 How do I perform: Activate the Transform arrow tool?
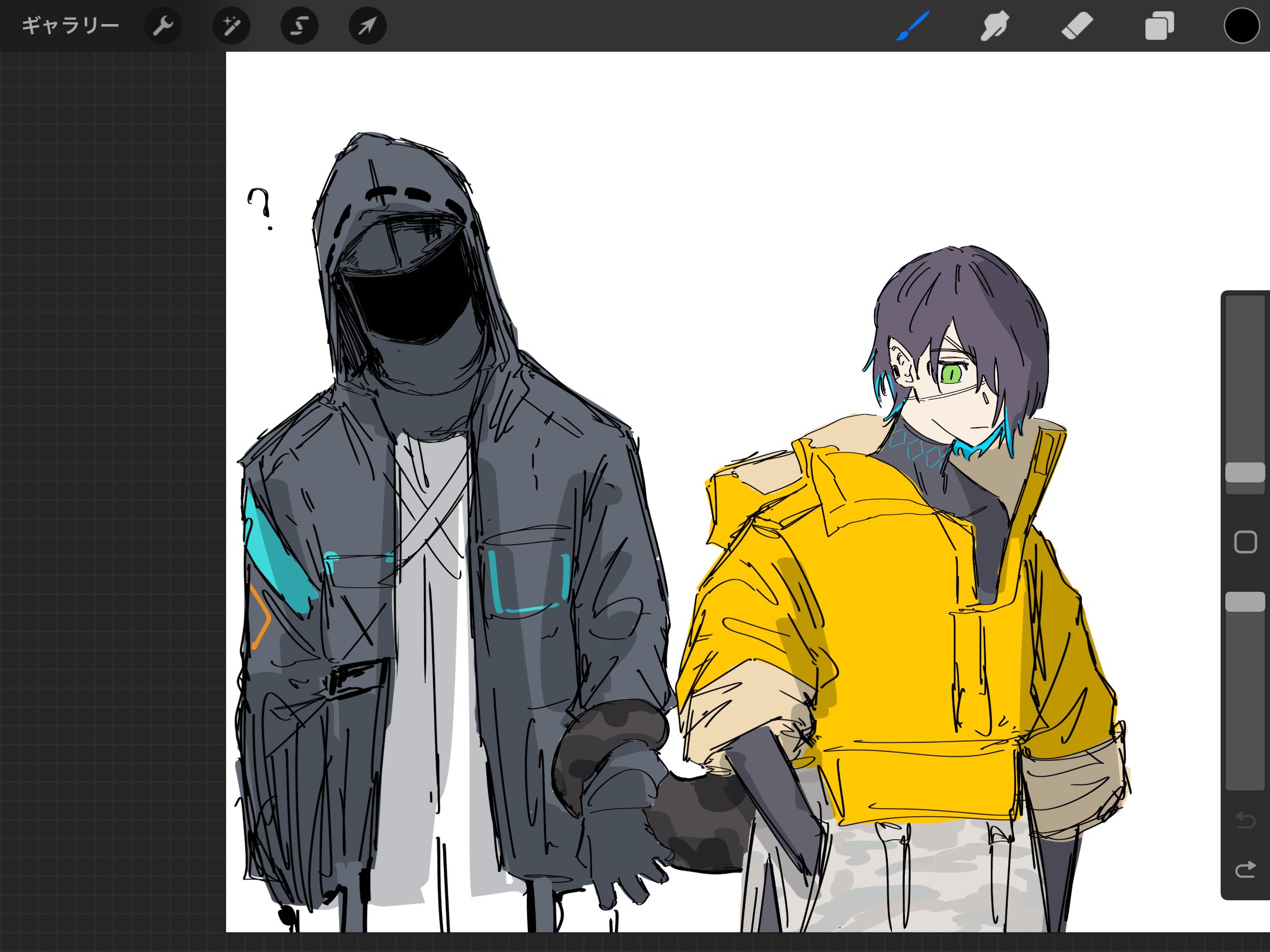pos(367,26)
